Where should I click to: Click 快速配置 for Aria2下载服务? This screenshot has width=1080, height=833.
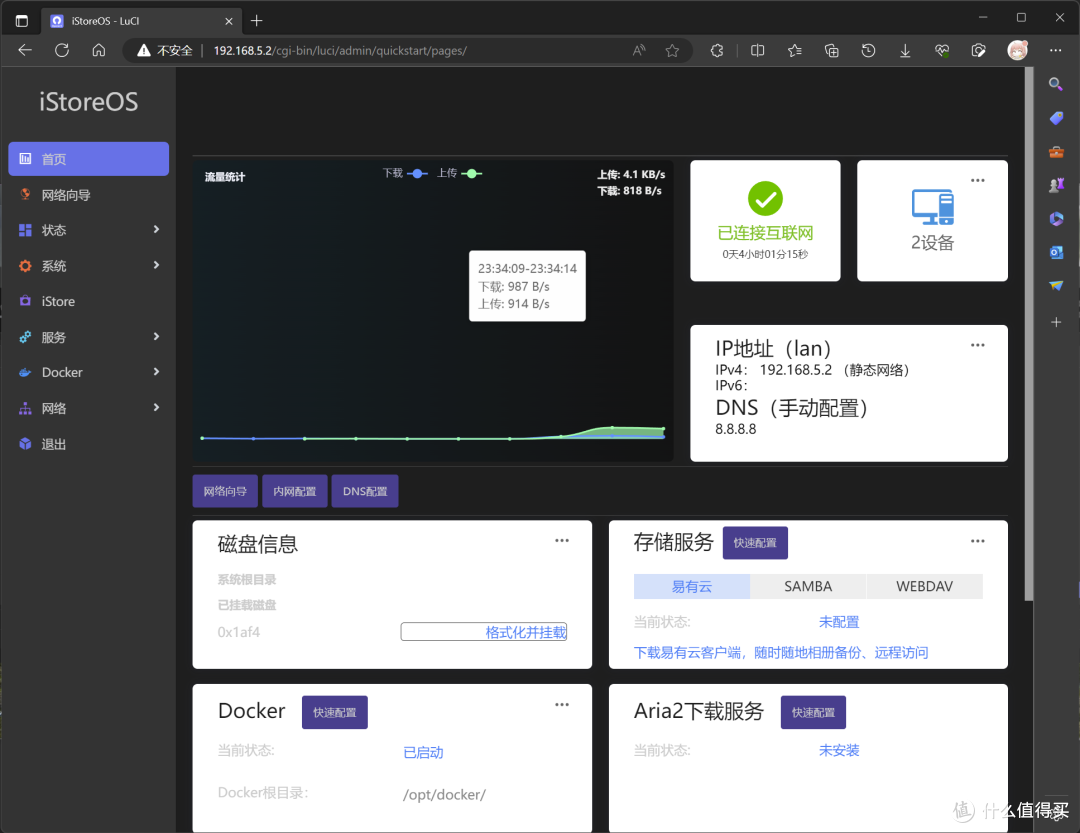[813, 712]
